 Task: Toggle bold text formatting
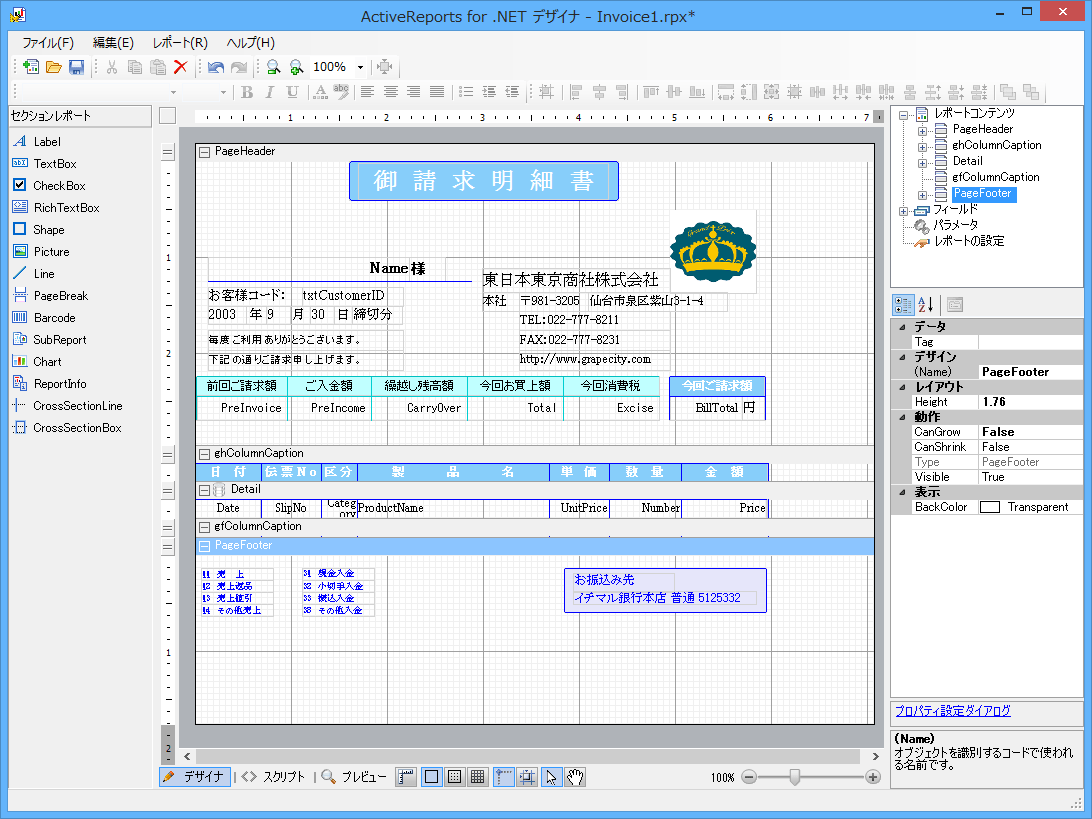pos(246,92)
